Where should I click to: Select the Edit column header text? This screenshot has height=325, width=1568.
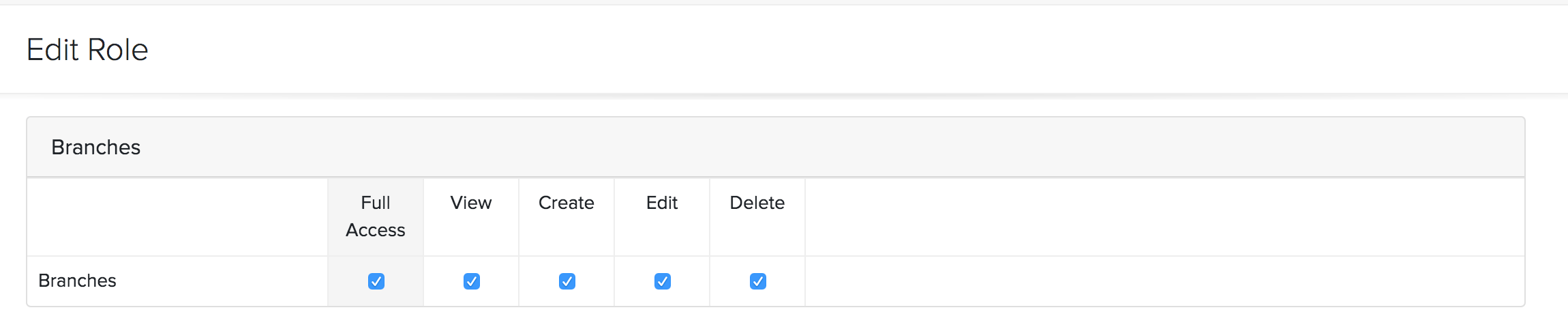click(x=661, y=203)
